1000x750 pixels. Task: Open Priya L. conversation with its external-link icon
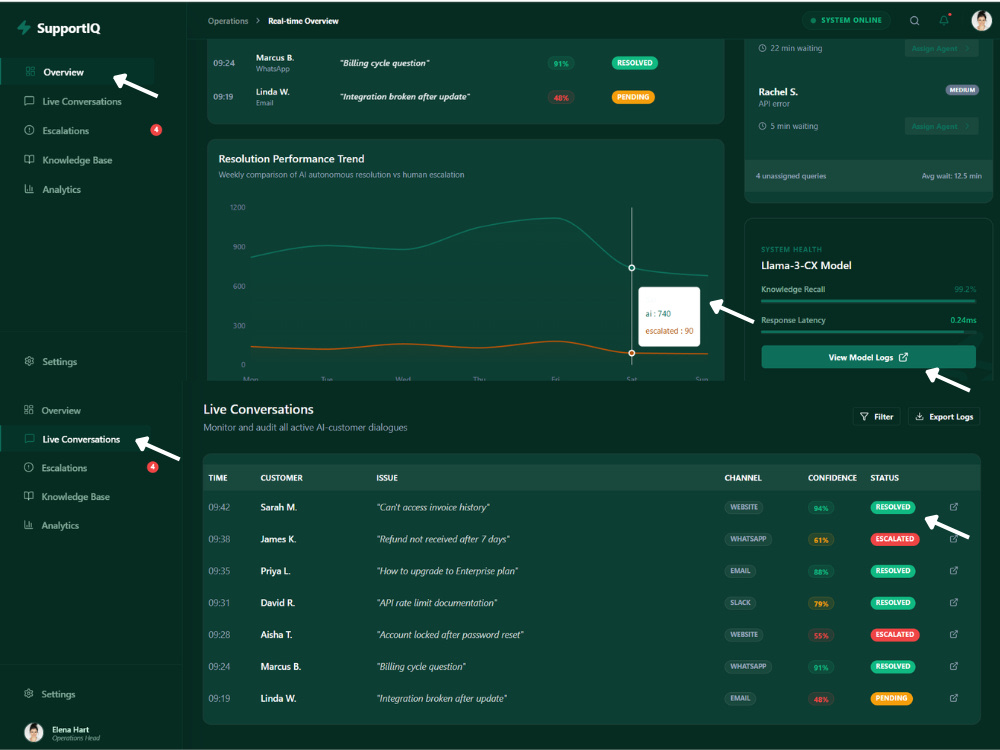(953, 571)
